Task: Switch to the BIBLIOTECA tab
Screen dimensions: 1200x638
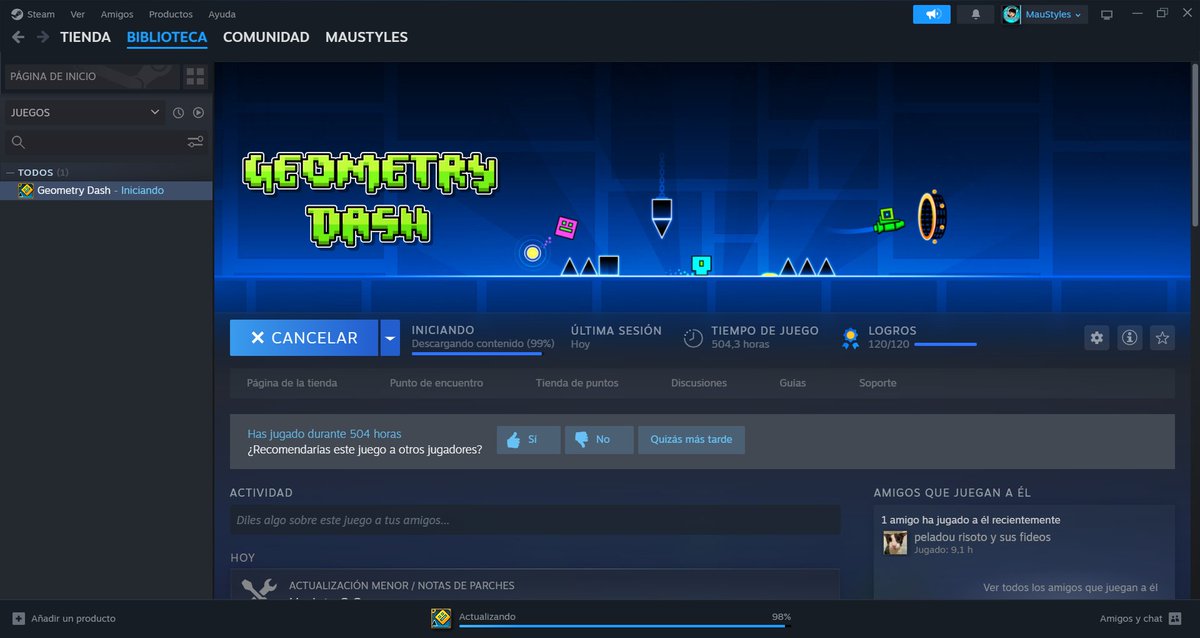Action: (x=167, y=37)
